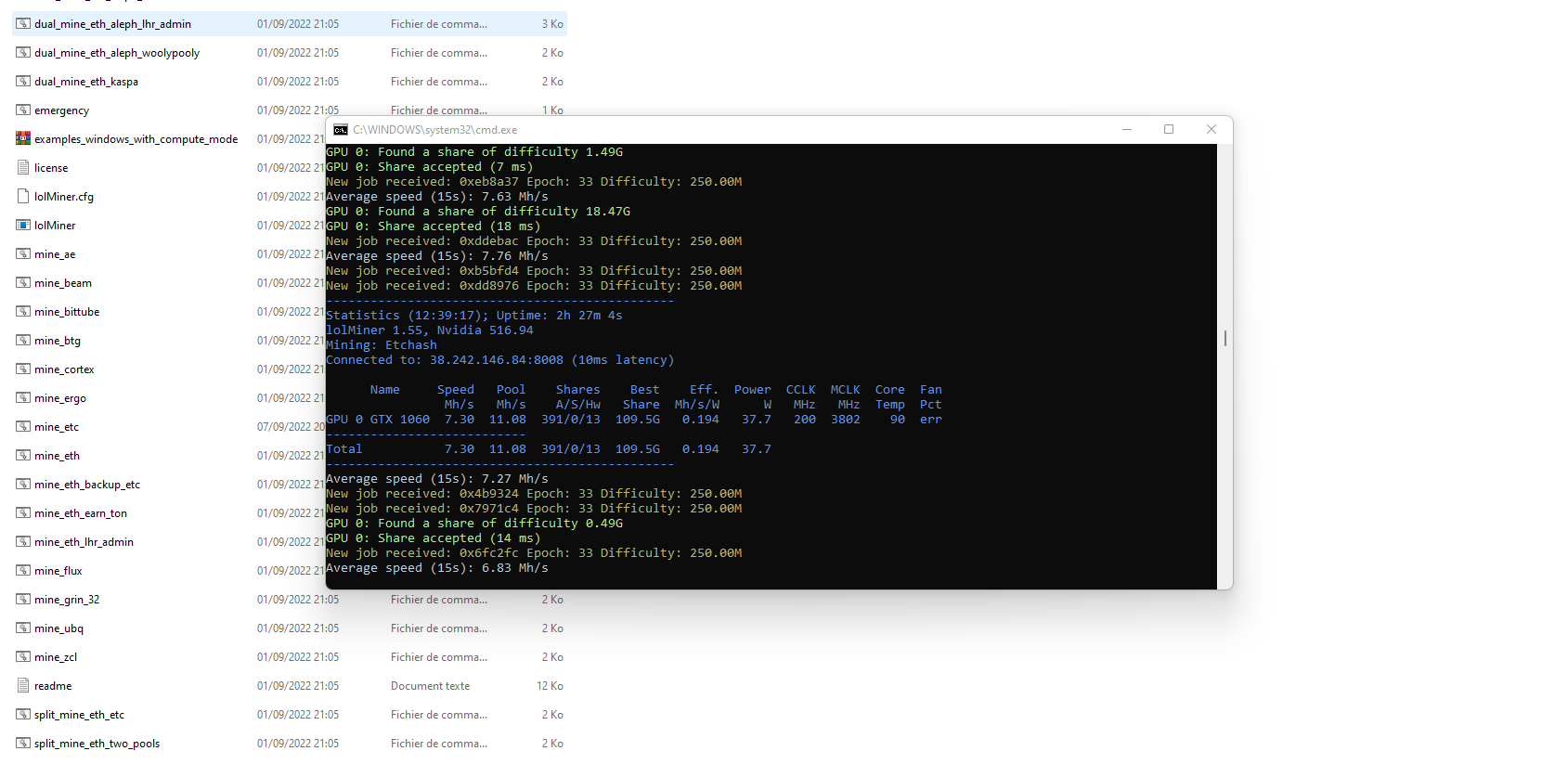1568x777 pixels.
Task: Click the 'Fan Pct' column header in console
Action: coord(931,397)
